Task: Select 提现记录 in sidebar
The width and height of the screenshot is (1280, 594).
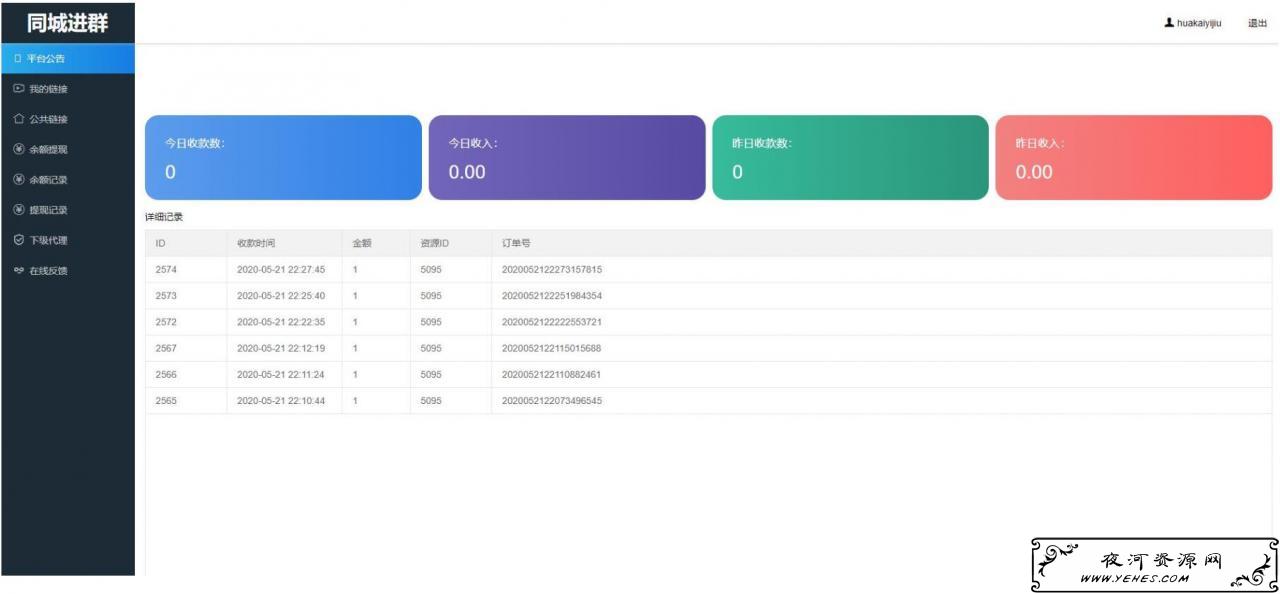Action: pos(67,210)
